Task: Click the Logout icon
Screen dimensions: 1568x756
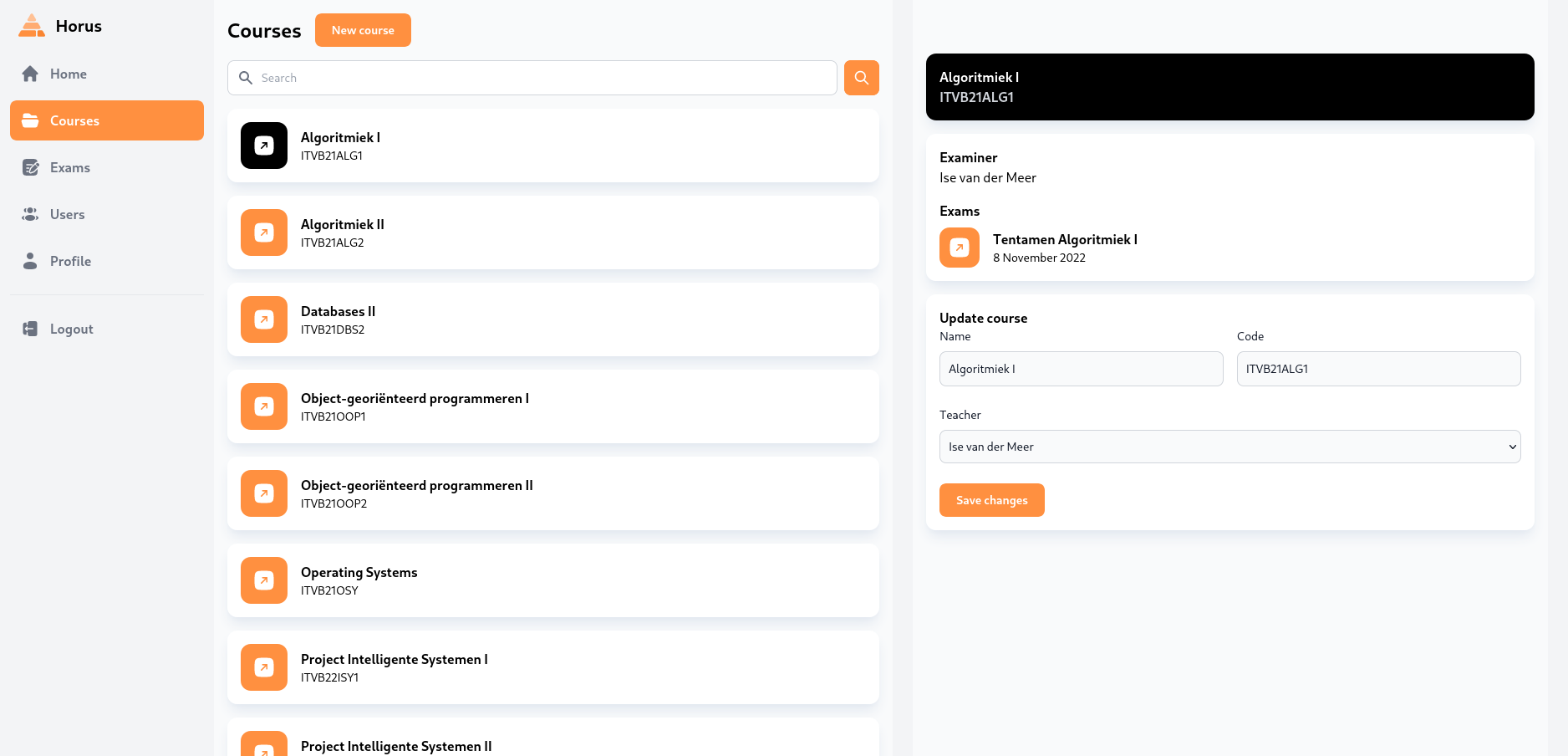Action: pos(30,329)
